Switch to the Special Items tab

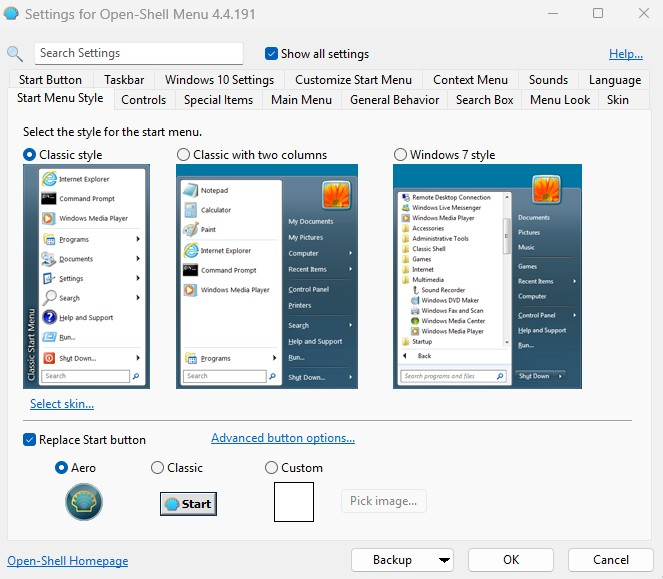(219, 100)
